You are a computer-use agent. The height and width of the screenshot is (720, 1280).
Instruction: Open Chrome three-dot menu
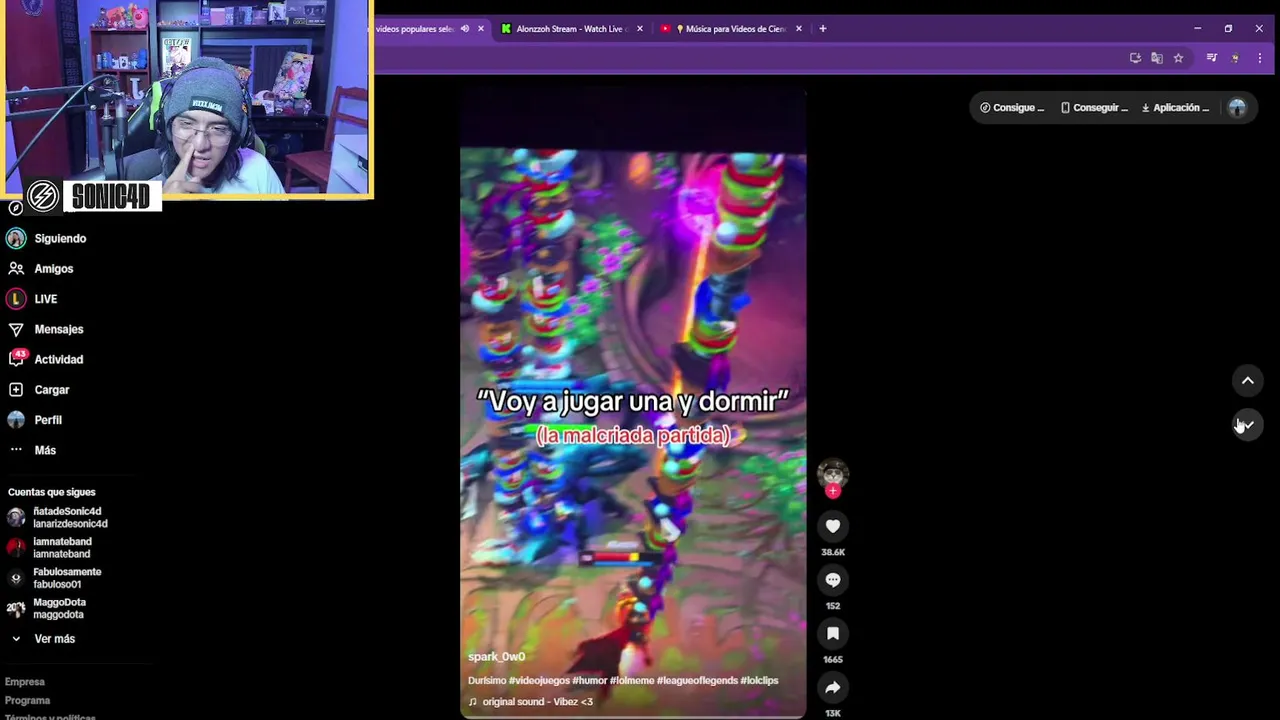[1259, 58]
